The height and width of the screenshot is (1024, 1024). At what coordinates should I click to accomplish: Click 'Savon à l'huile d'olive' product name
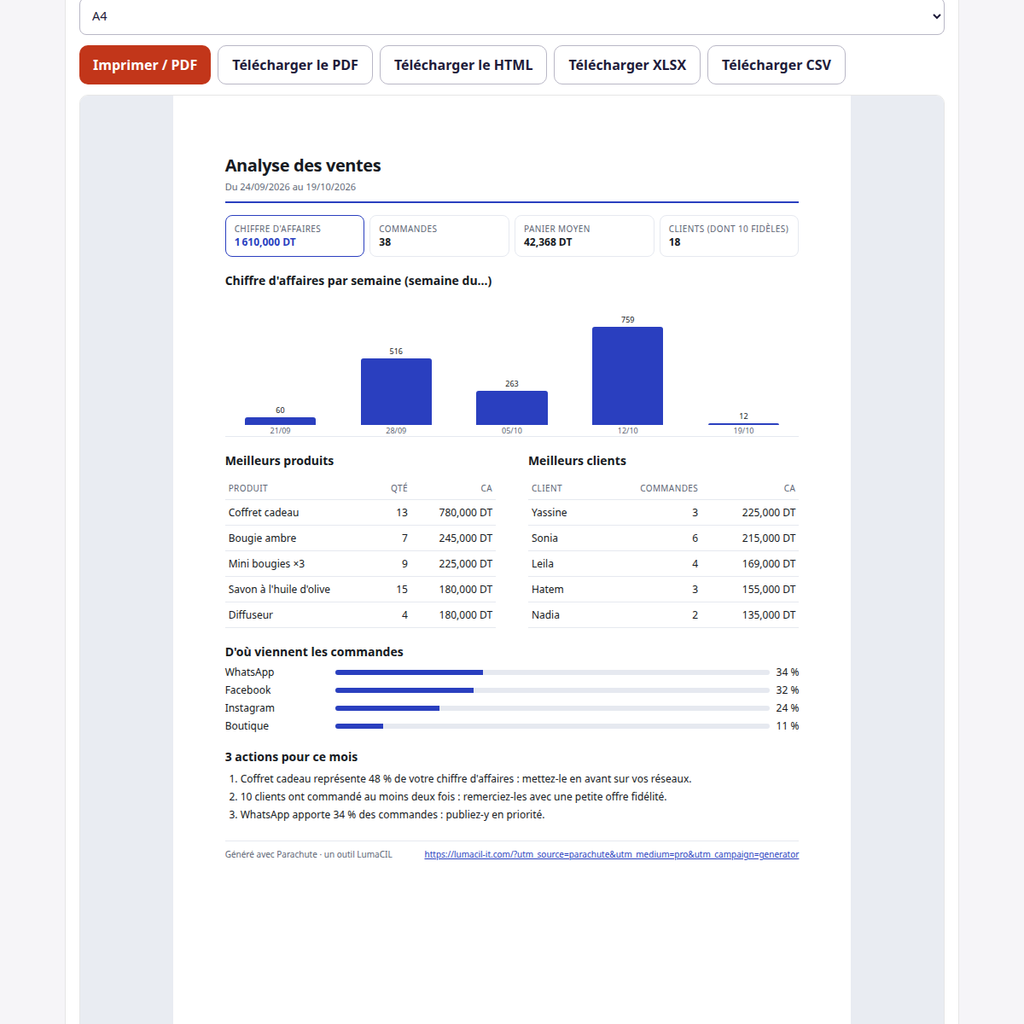click(x=279, y=589)
